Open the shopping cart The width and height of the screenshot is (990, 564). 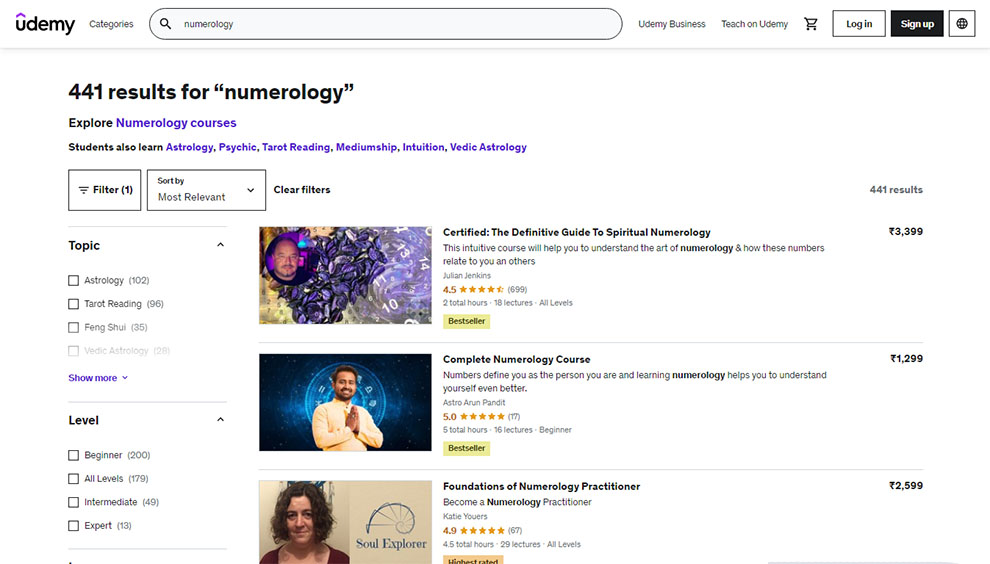pyautogui.click(x=811, y=24)
